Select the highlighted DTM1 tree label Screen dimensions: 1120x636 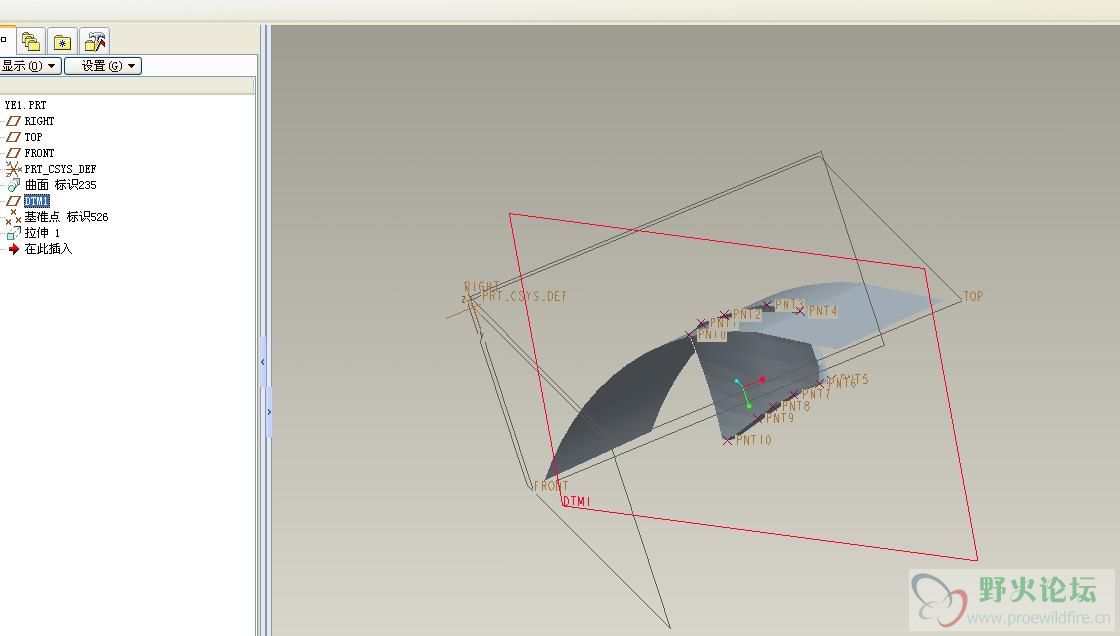[36, 201]
